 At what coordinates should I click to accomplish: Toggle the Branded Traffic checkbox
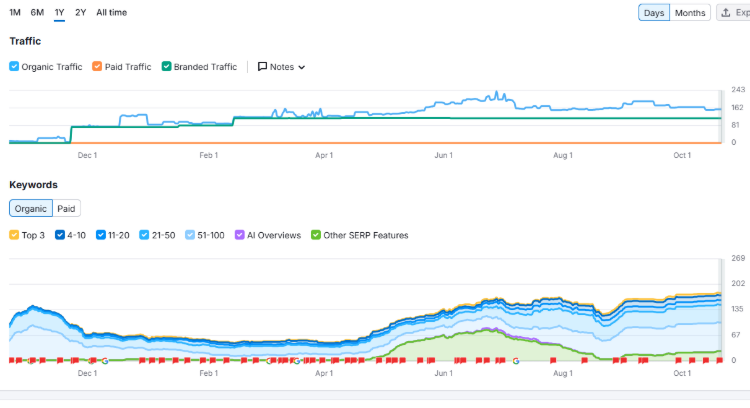[166, 66]
